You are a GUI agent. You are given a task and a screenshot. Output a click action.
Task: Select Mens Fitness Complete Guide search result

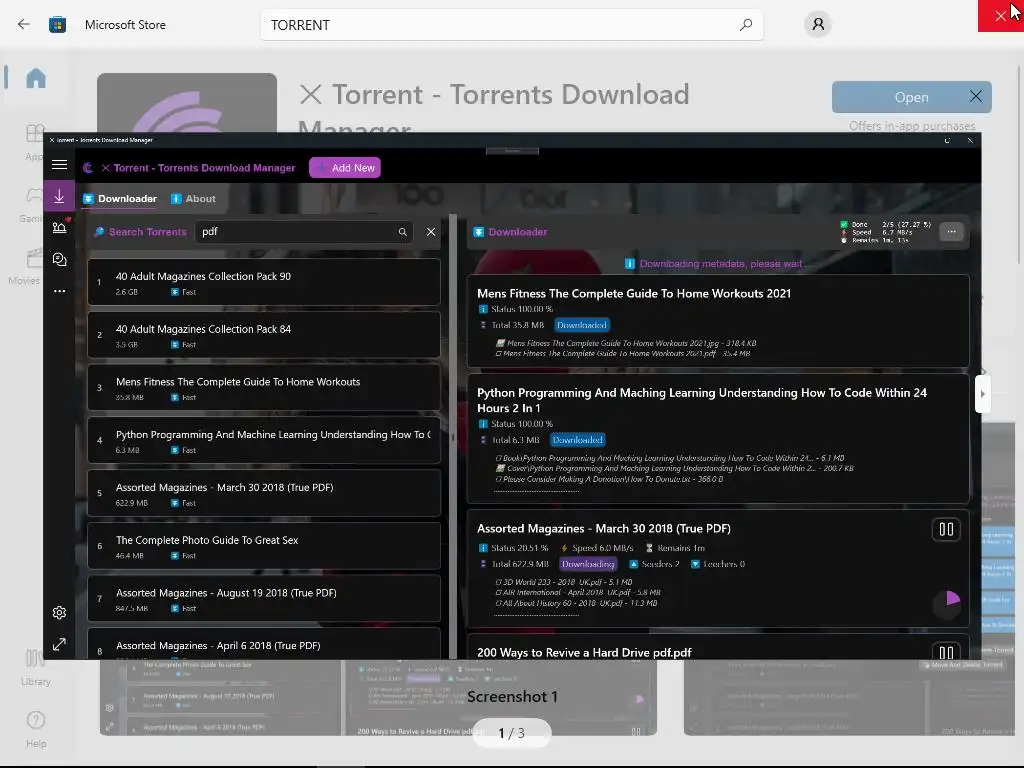click(x=264, y=388)
